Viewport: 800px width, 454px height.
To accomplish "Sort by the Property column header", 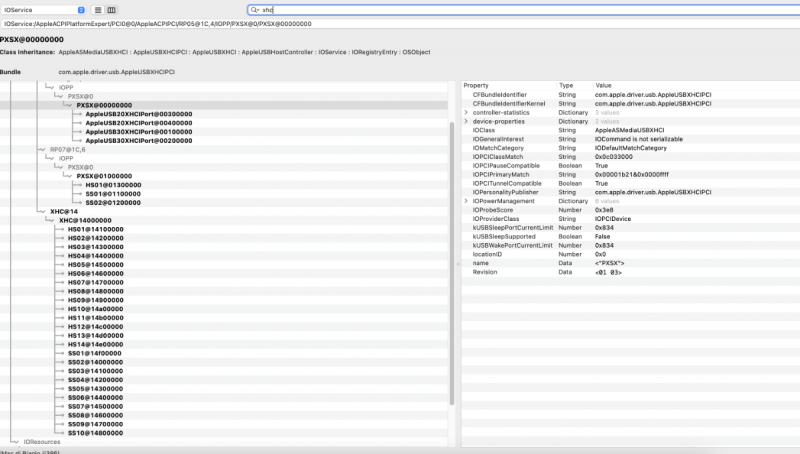I will coord(476,86).
